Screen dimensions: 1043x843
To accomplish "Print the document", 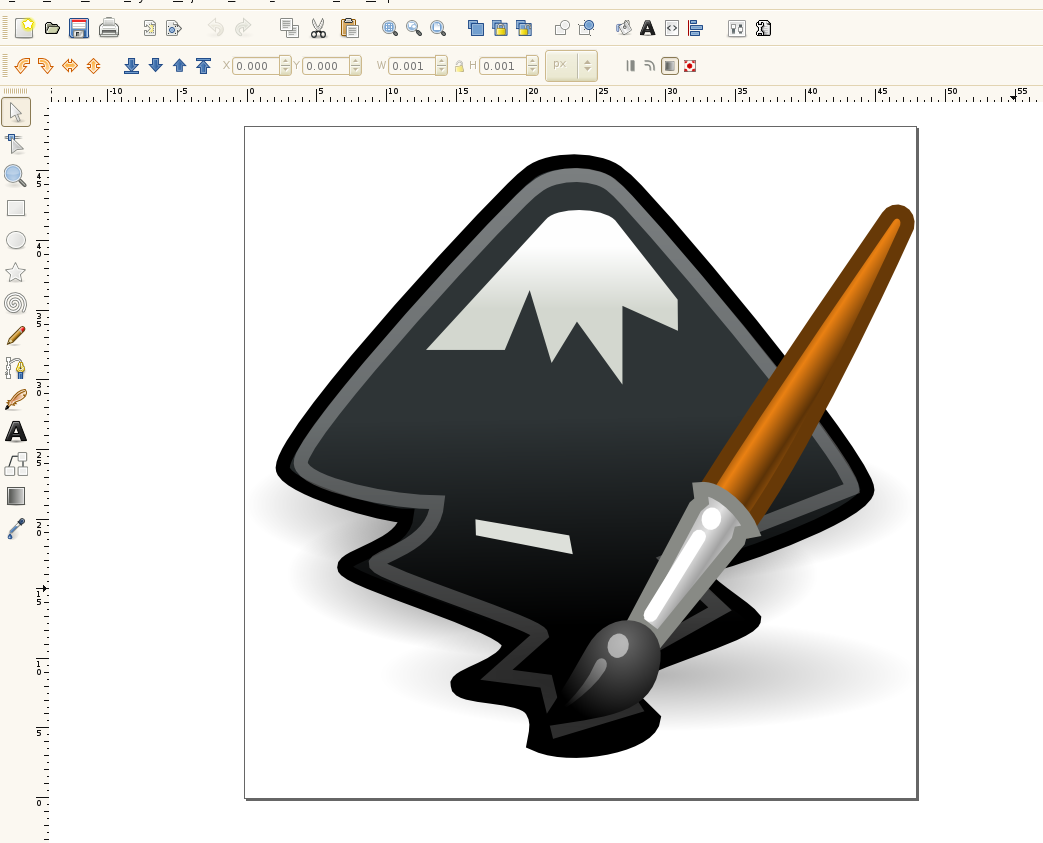I will tap(108, 28).
